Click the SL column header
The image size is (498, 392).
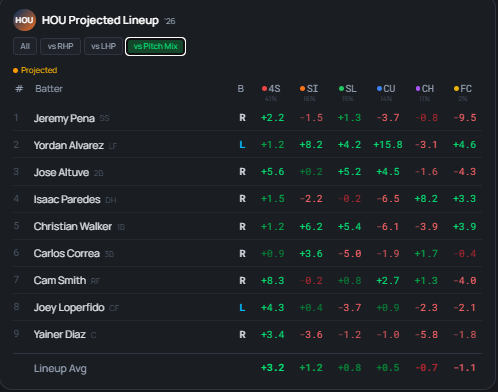coord(348,89)
